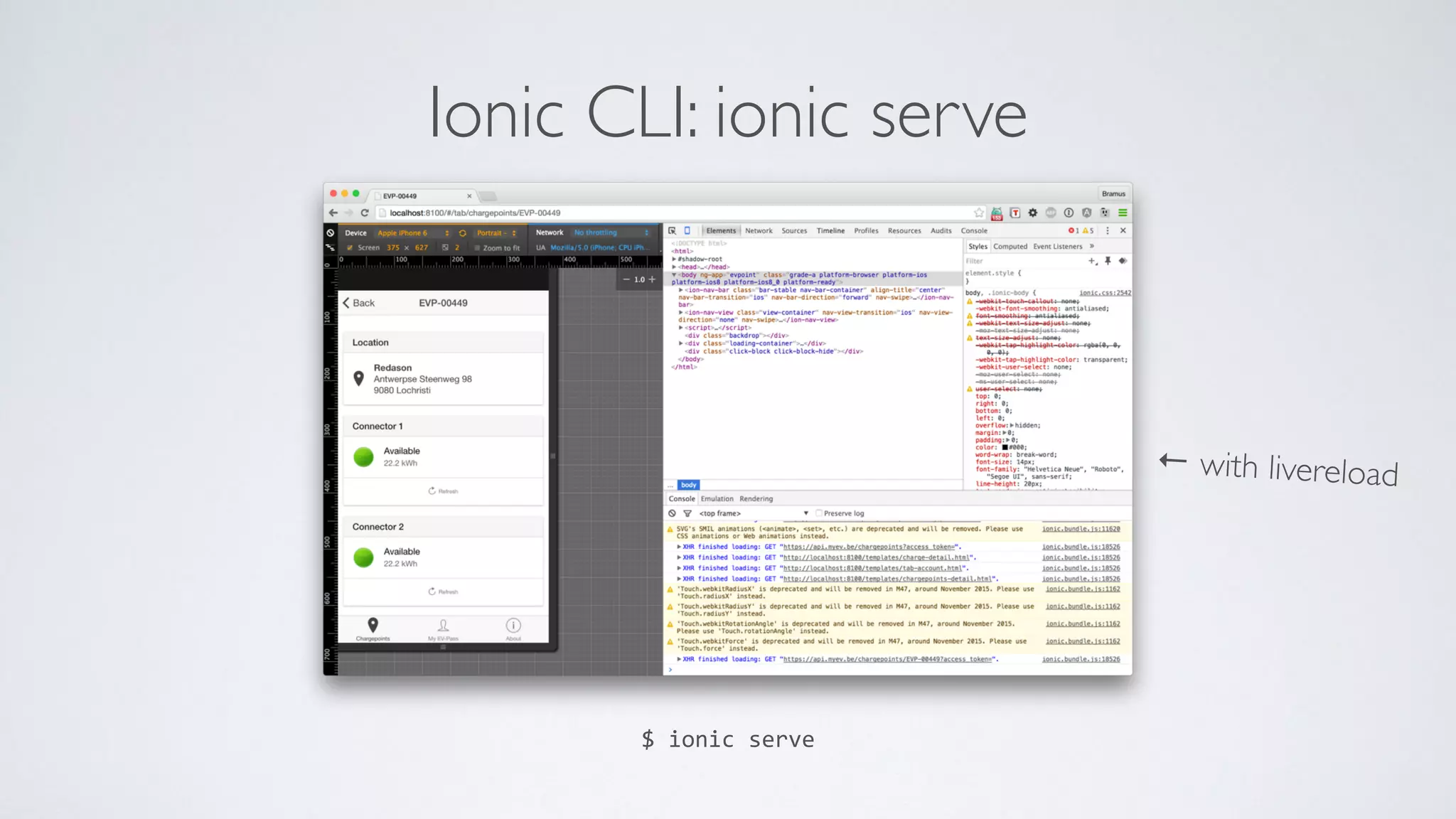Toggle element state pin icon
The width and height of the screenshot is (1456, 819).
(x=1108, y=261)
